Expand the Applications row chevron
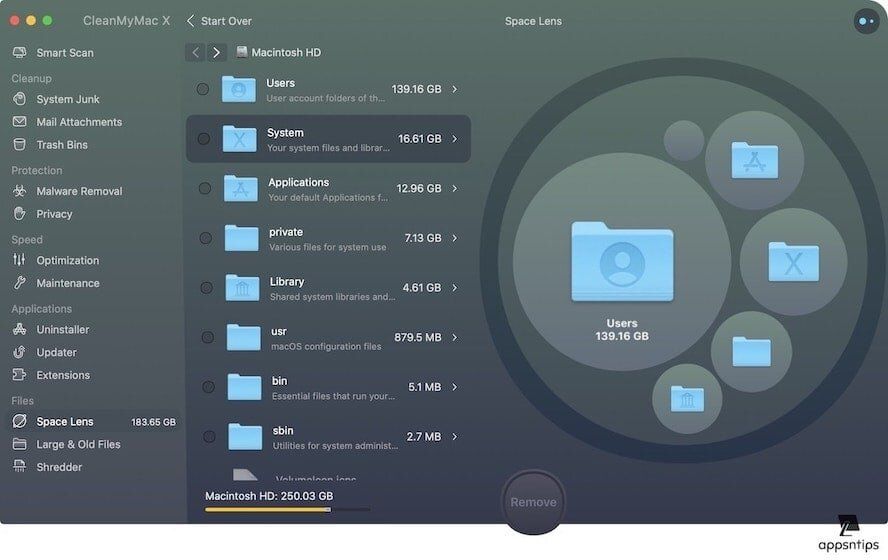888x560 pixels. coord(455,189)
